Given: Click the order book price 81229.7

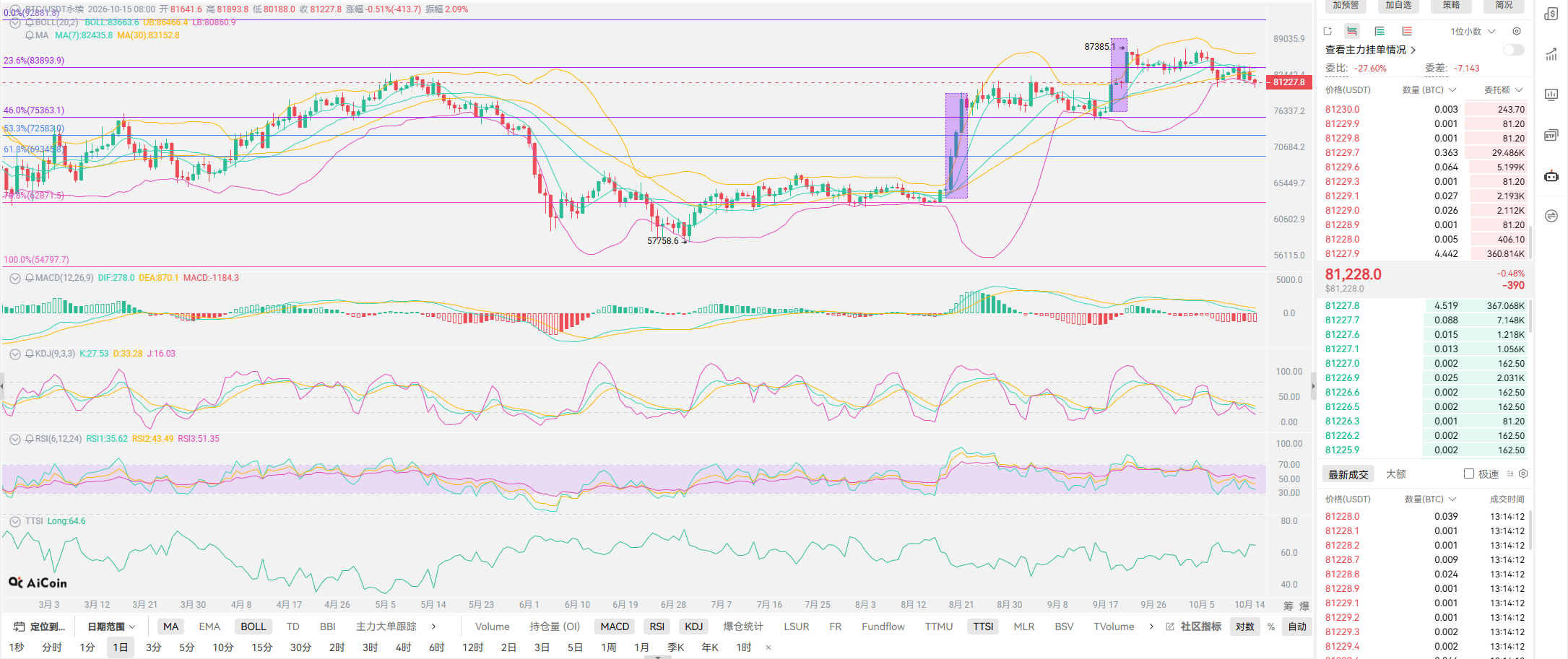Looking at the screenshot, I should click(x=1342, y=153).
